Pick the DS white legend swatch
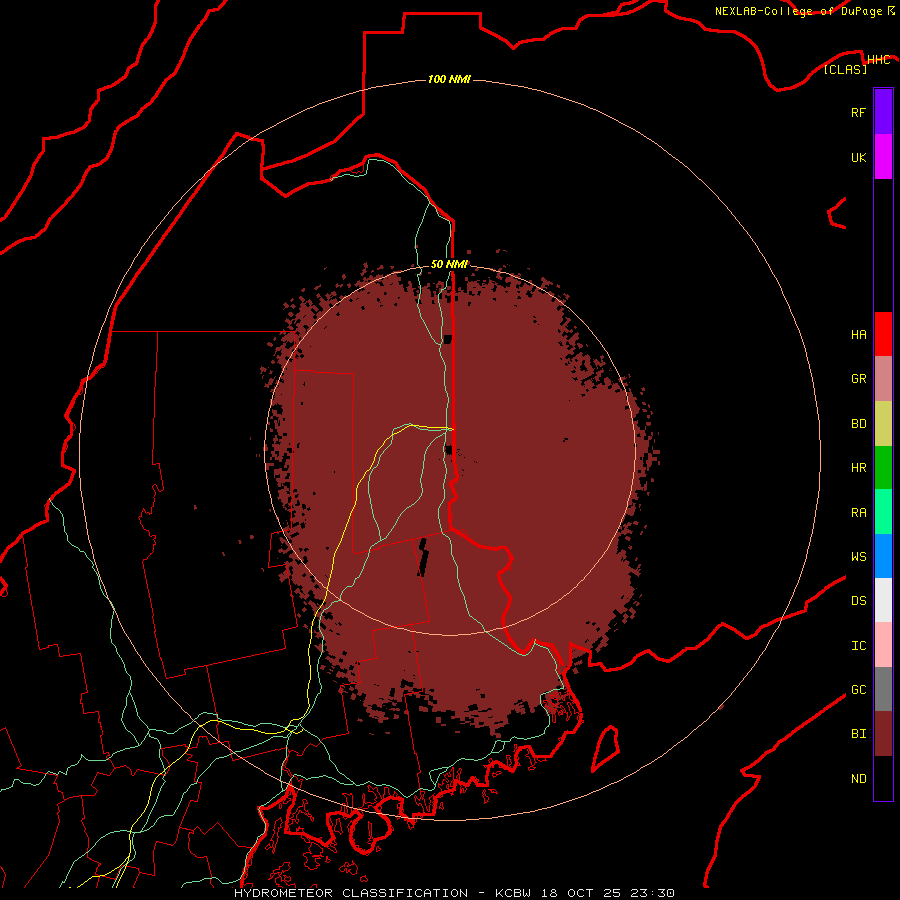Screen dimensions: 900x900 [883, 600]
